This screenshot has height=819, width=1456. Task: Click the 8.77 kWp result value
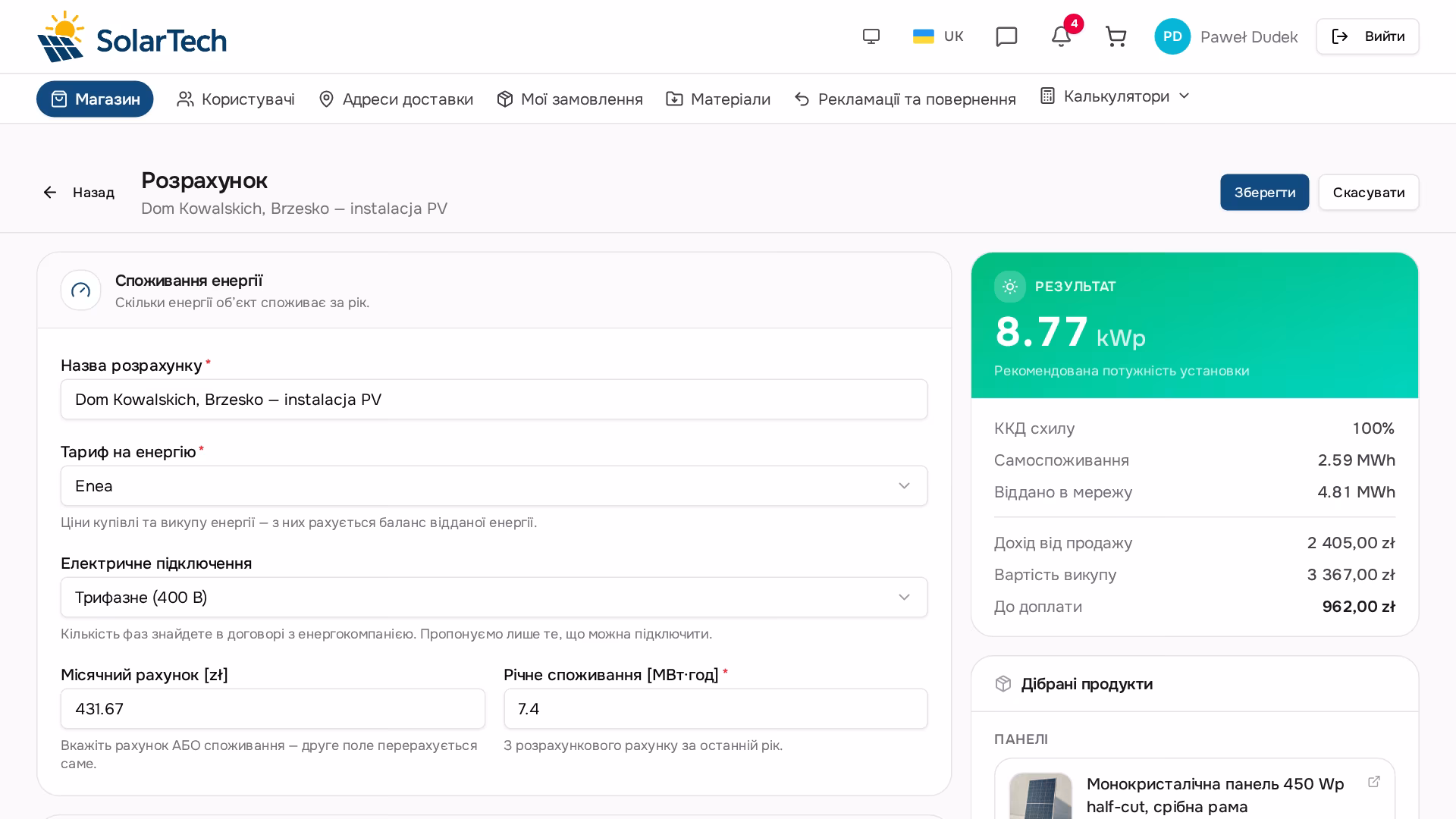click(1070, 332)
